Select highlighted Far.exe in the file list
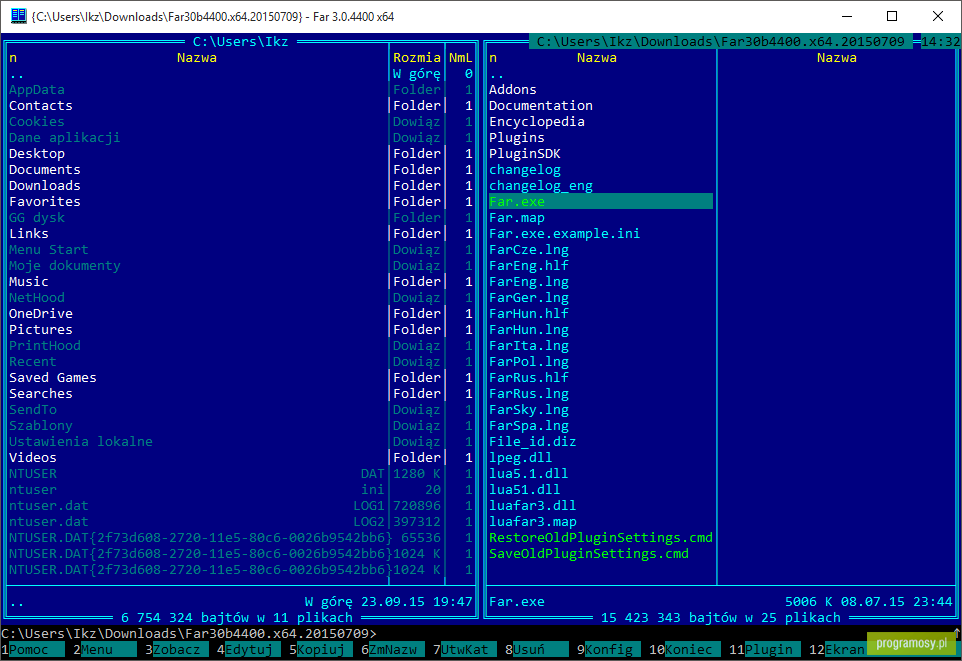This screenshot has height=661, width=962. pos(601,201)
